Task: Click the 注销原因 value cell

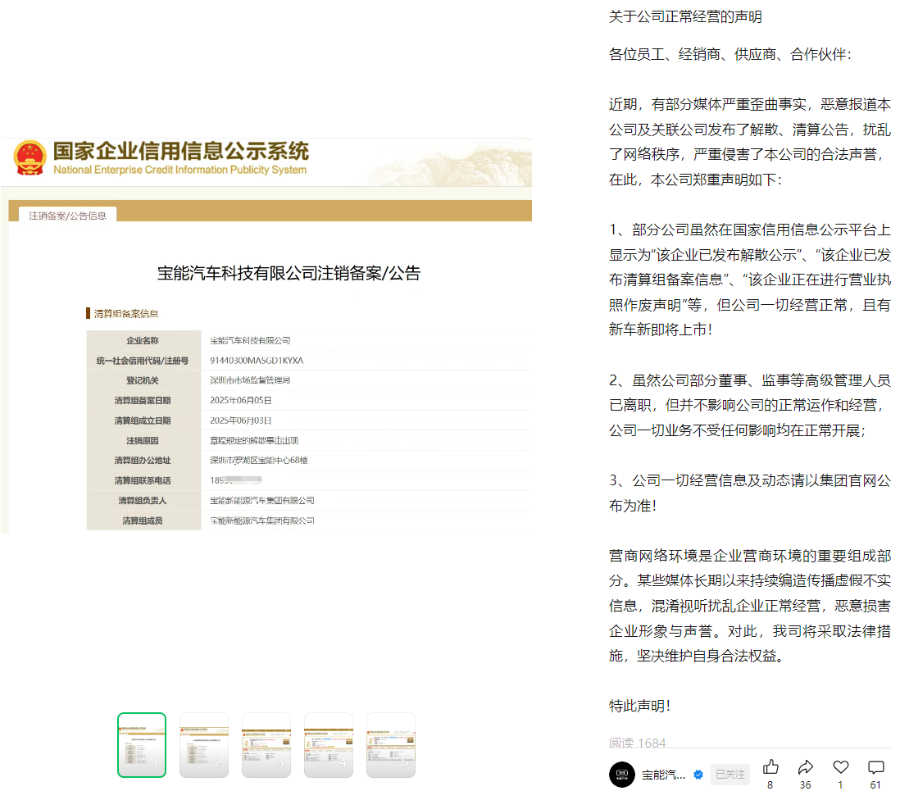Action: coord(254,440)
